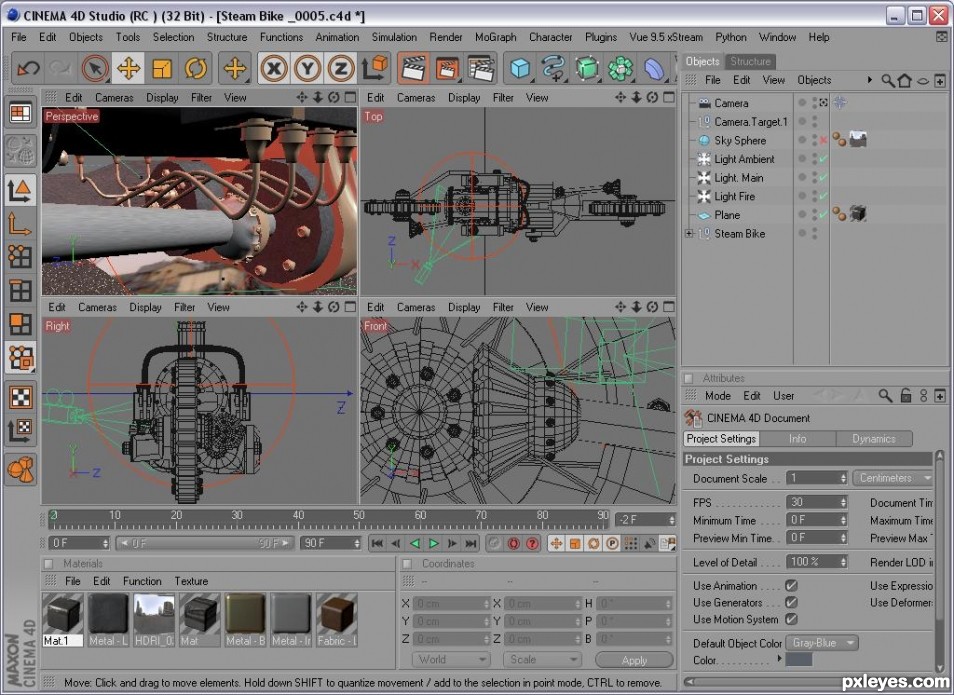
Task: Click the FPS value stepper
Action: click(x=843, y=502)
